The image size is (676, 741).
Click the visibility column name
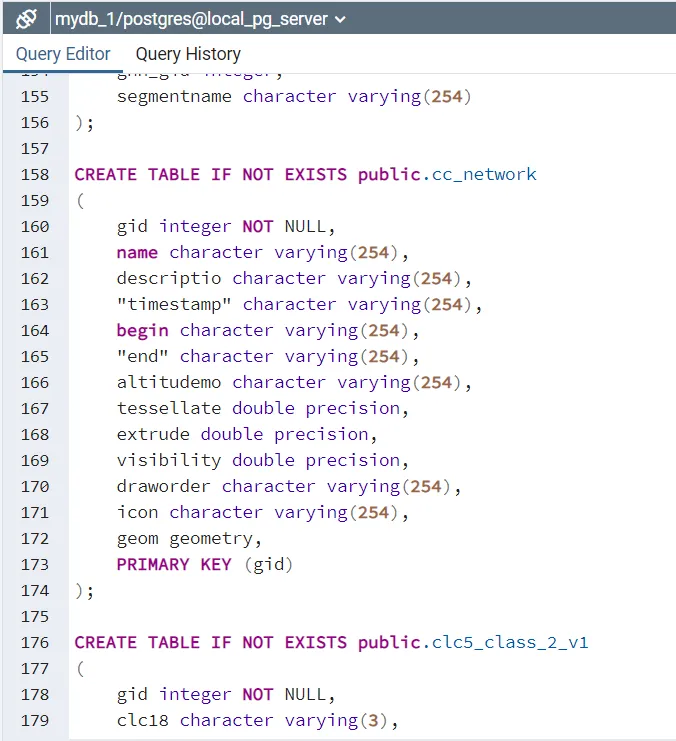click(x=169, y=460)
